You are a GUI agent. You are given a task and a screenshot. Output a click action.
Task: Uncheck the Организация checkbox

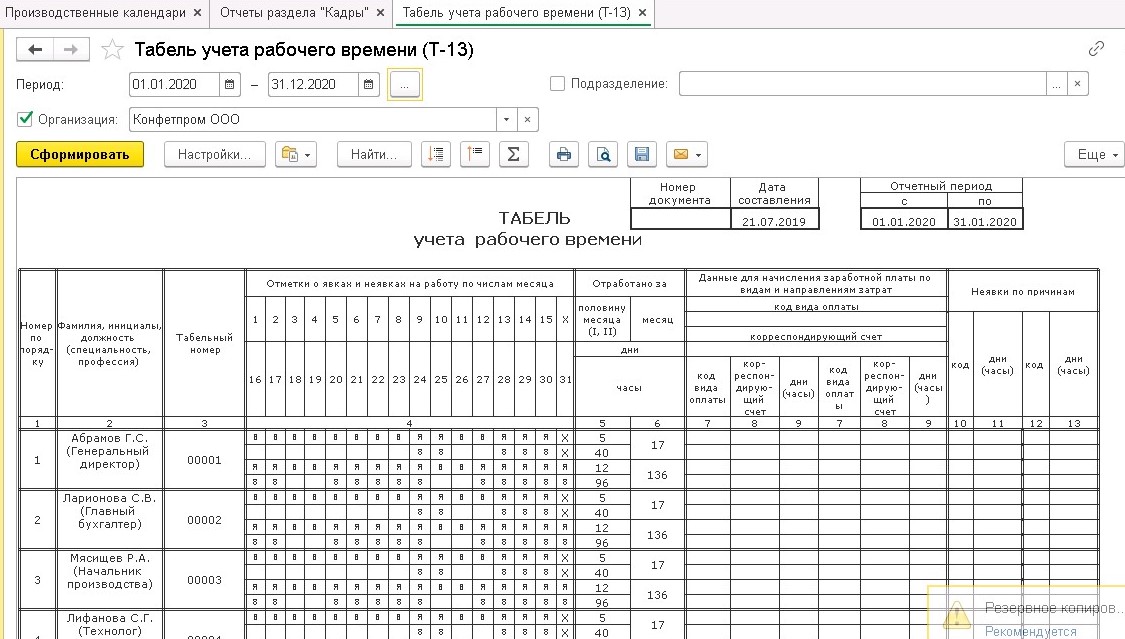(x=25, y=119)
